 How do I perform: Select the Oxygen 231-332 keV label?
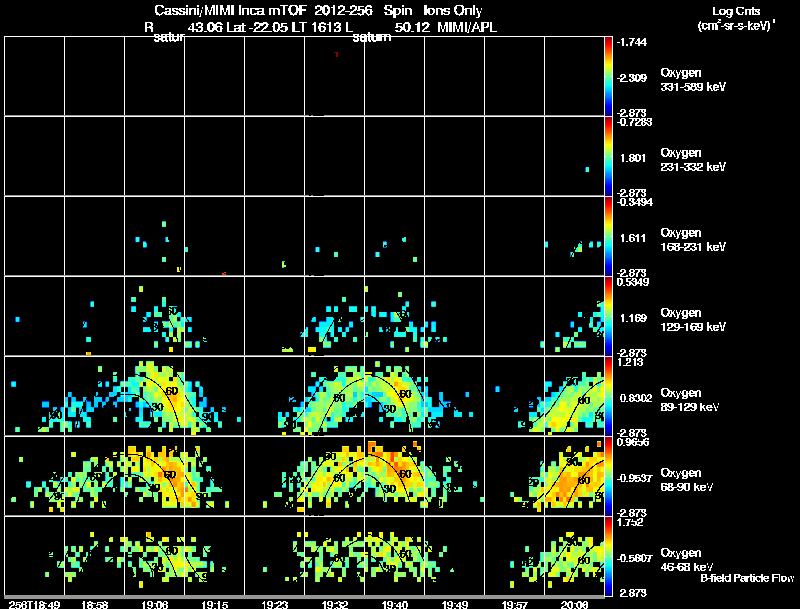coord(693,160)
